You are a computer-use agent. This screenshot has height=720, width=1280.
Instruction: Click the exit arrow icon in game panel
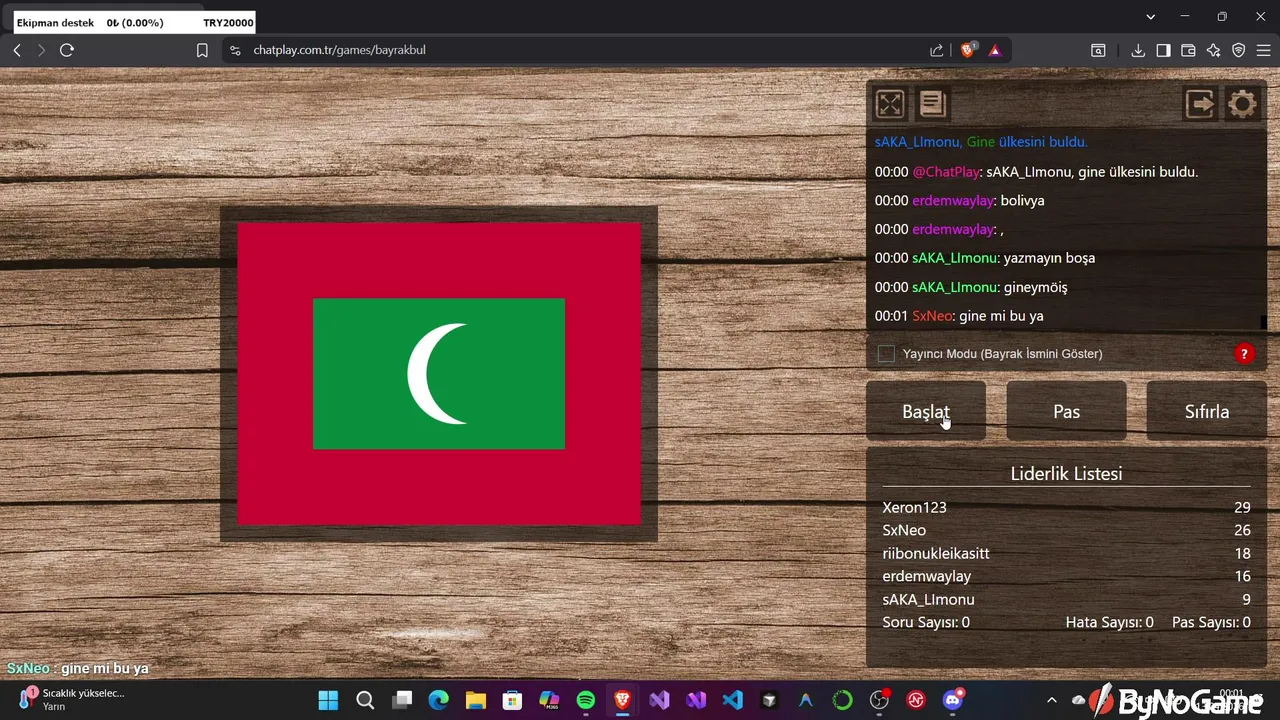point(1200,104)
